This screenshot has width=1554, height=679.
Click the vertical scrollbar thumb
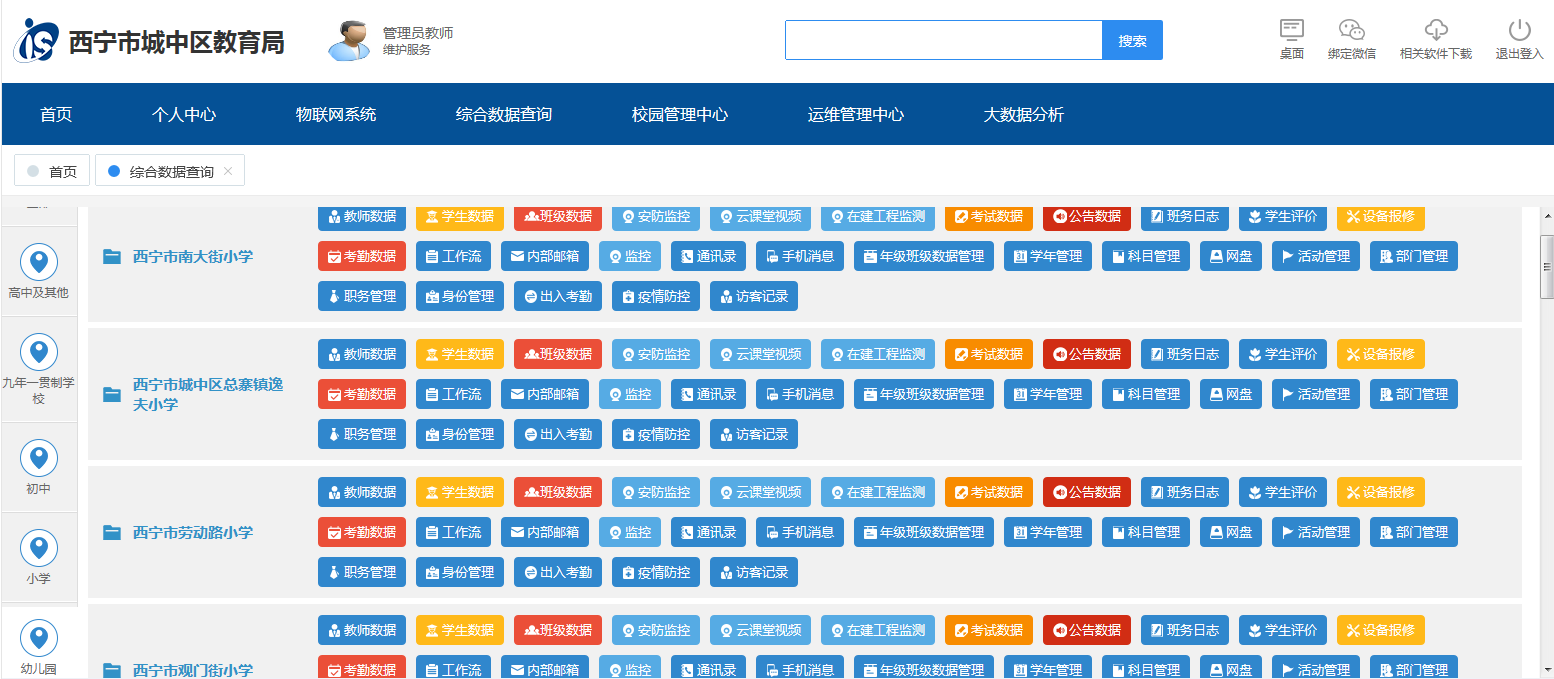tap(1546, 266)
